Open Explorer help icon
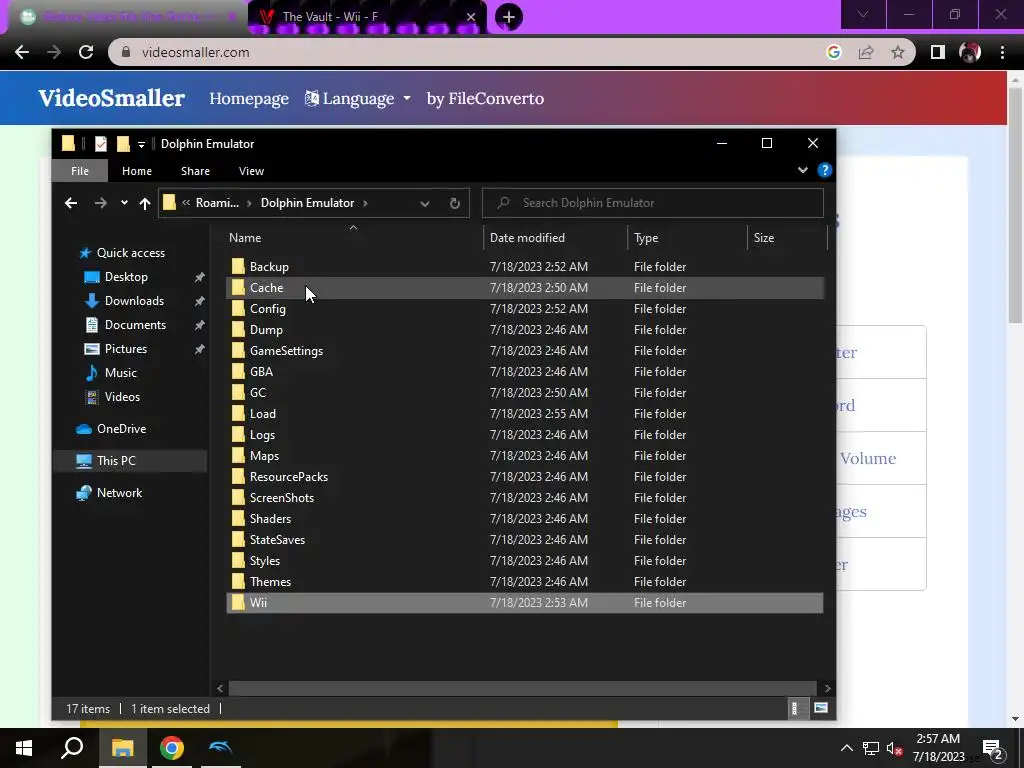 coord(824,170)
